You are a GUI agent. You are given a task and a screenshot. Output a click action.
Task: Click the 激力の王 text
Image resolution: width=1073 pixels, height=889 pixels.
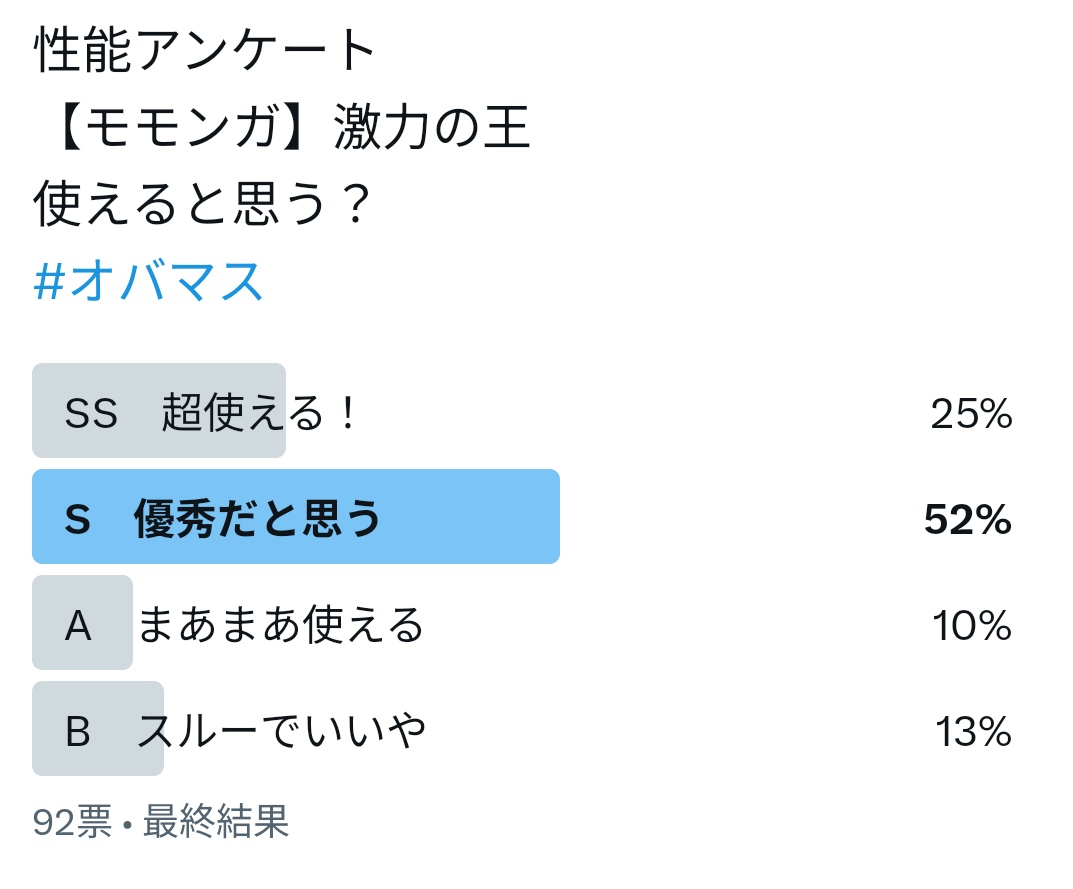[x=431, y=131]
